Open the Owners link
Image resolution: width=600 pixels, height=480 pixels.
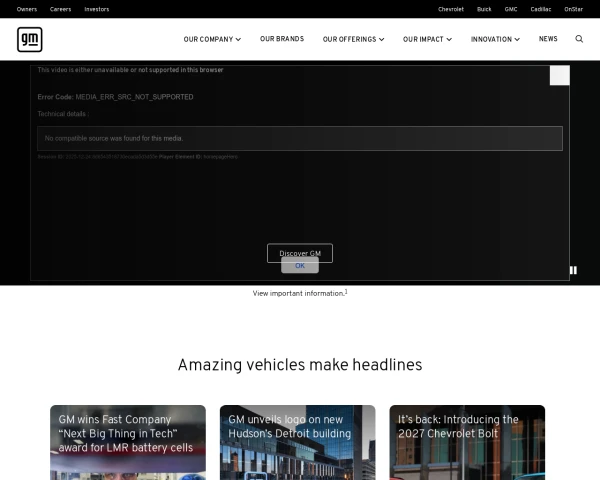27,9
